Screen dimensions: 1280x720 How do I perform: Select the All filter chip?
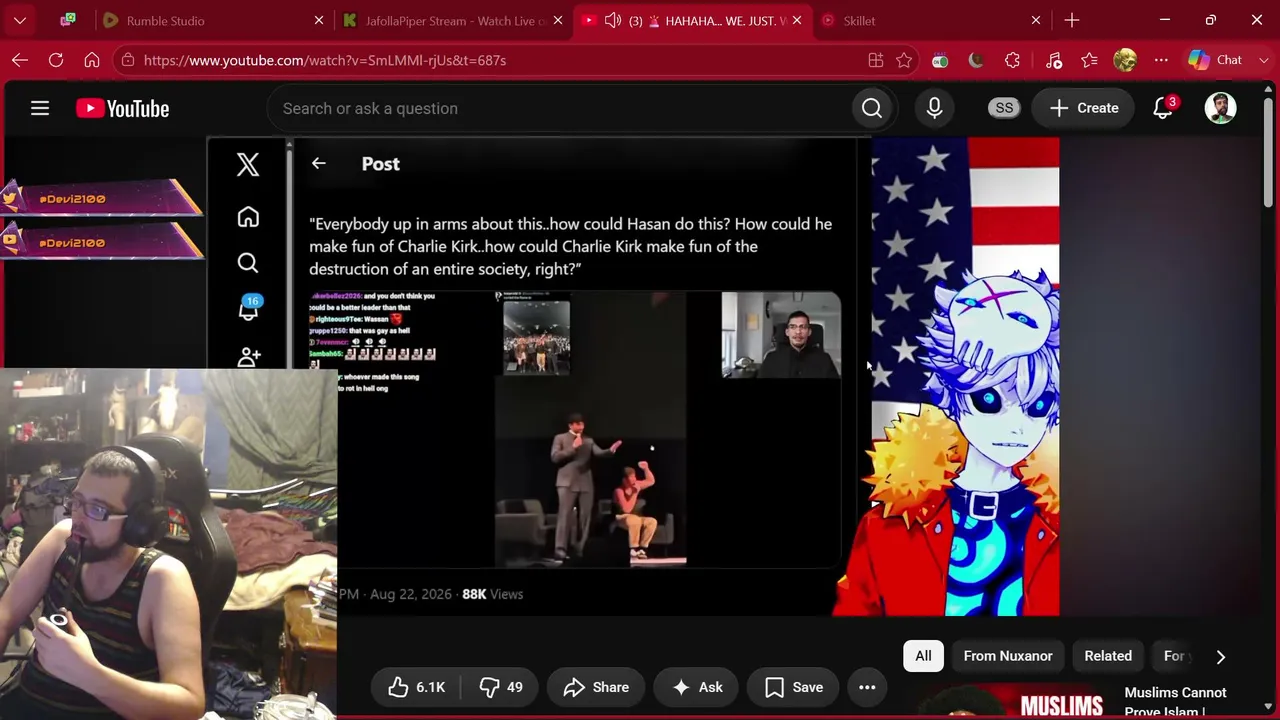[923, 656]
